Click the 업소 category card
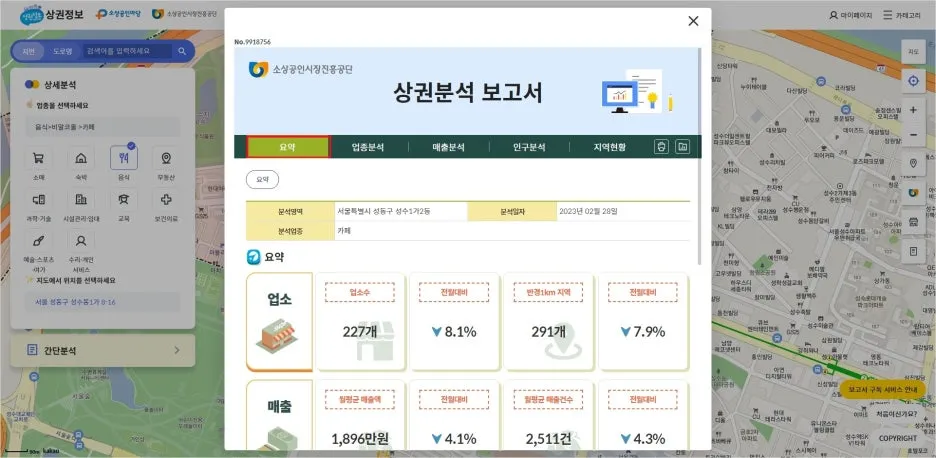This screenshot has height=458, width=936. pyautogui.click(x=279, y=322)
